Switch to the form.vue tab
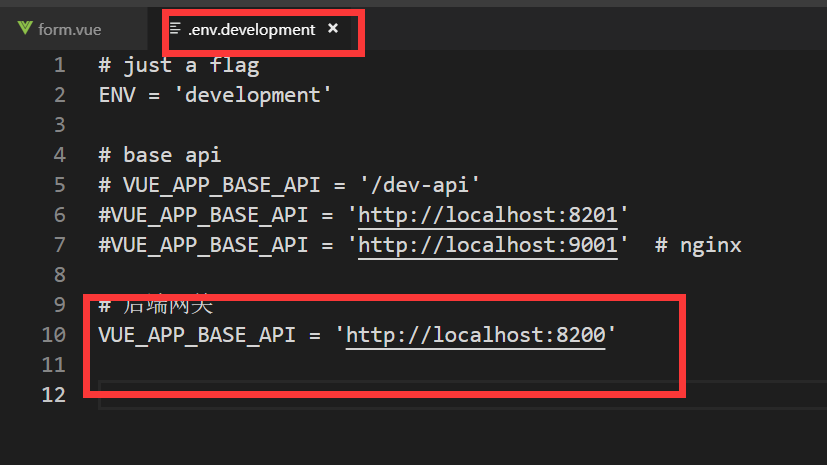Viewport: 827px width, 465px height. pos(69,30)
